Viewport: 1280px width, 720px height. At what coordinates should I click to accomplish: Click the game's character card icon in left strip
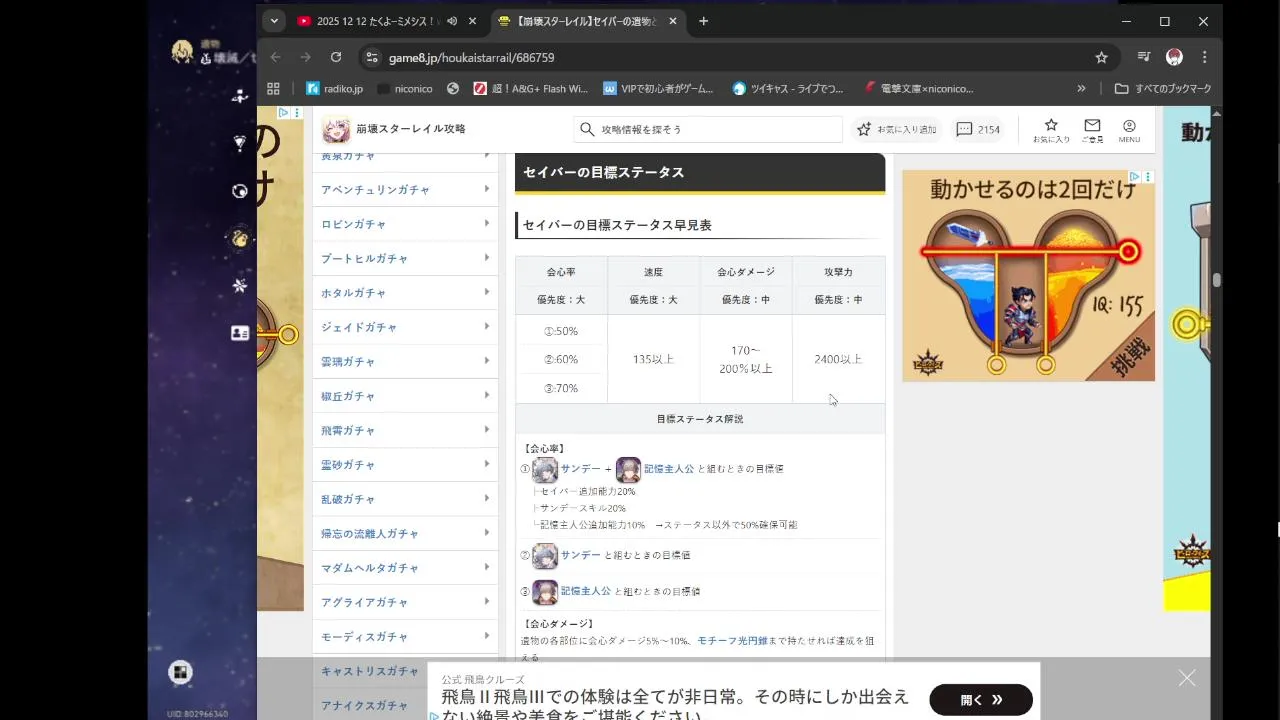coord(240,333)
